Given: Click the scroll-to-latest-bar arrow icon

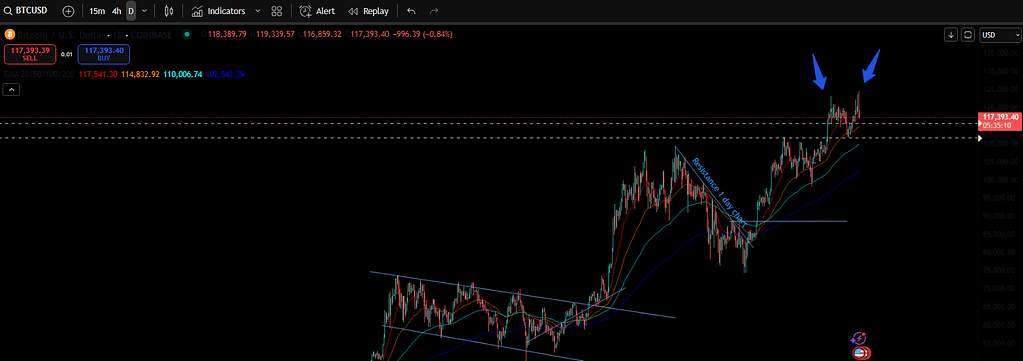Looking at the screenshot, I should pos(951,35).
